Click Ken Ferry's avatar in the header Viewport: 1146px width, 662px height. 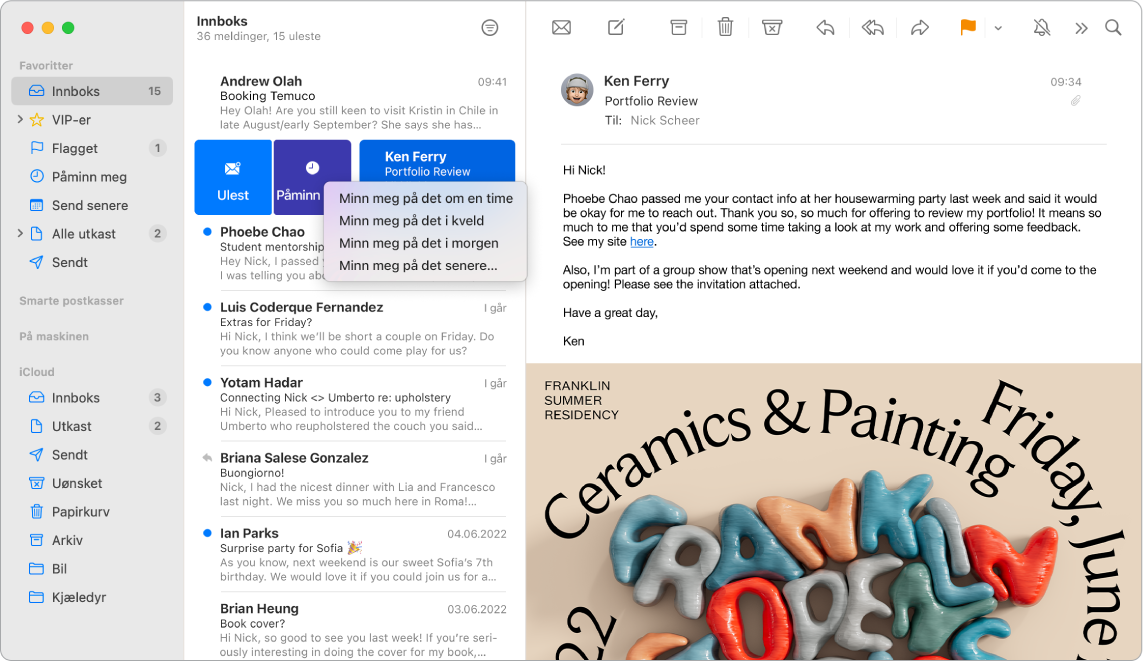point(577,90)
